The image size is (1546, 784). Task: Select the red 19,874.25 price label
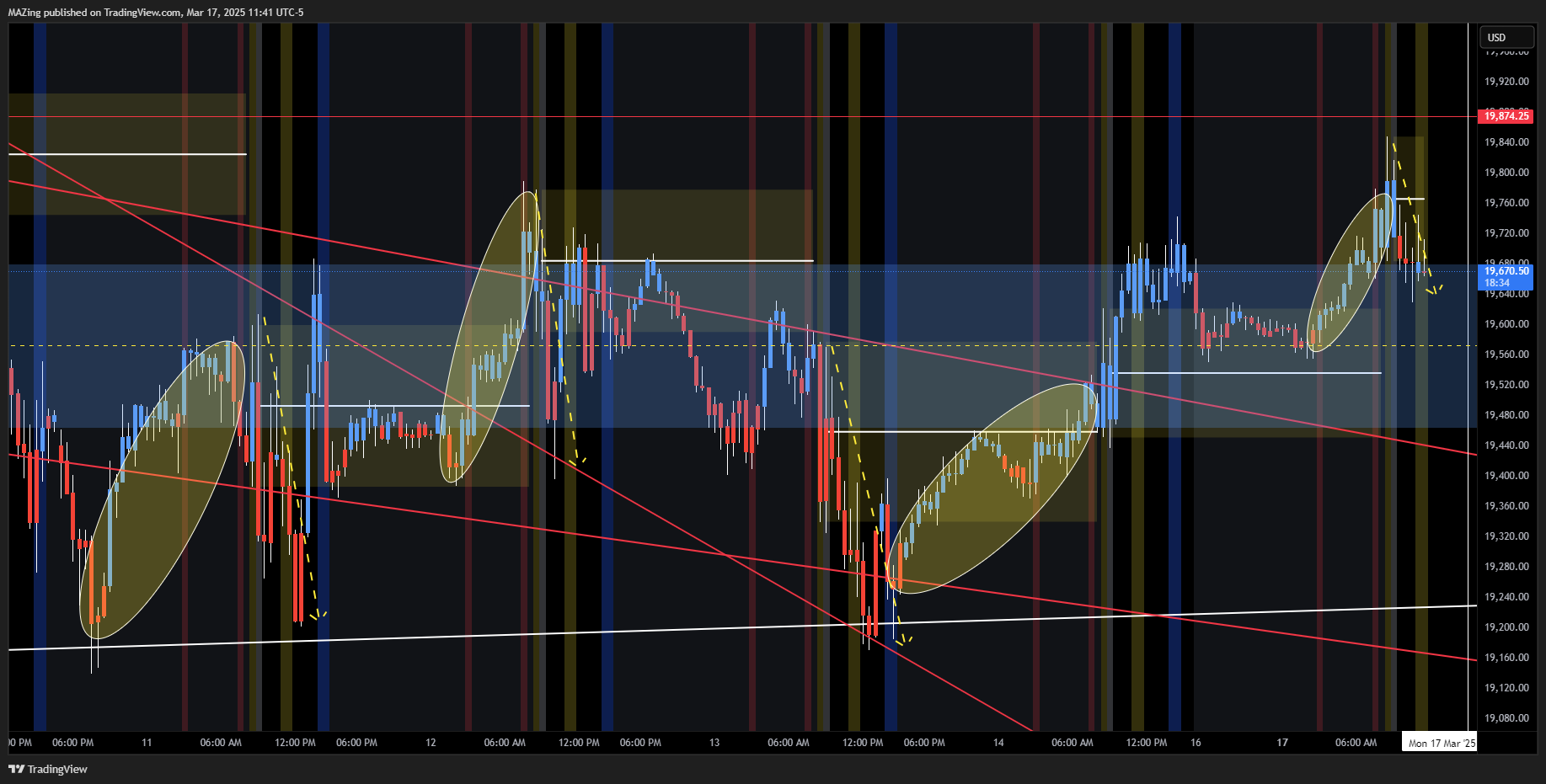(x=1506, y=116)
